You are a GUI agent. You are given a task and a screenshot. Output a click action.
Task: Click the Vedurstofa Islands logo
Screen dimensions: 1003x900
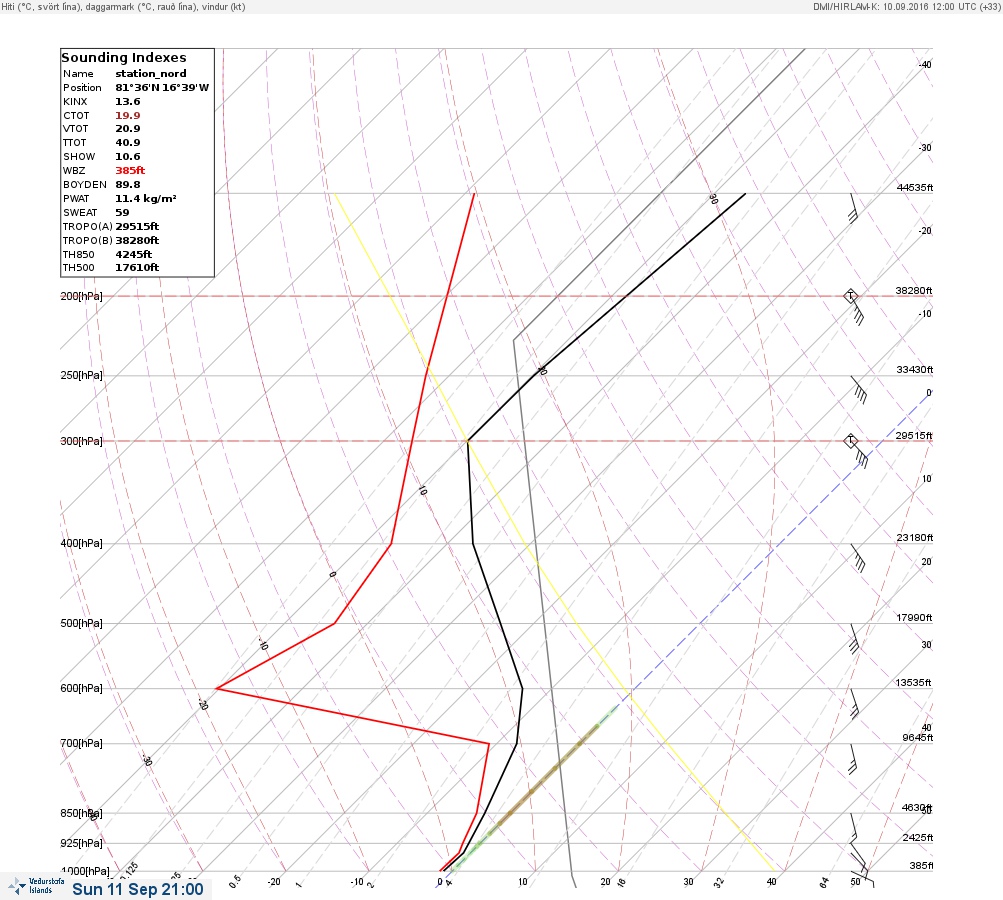click(x=36, y=885)
